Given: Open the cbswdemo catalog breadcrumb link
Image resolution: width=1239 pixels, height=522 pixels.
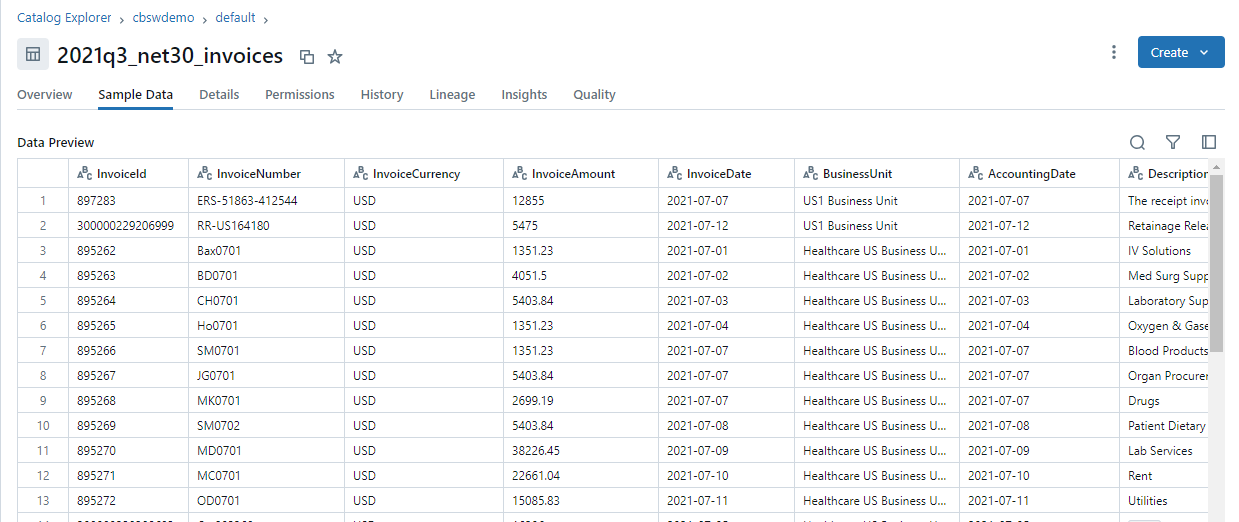Looking at the screenshot, I should [x=163, y=18].
